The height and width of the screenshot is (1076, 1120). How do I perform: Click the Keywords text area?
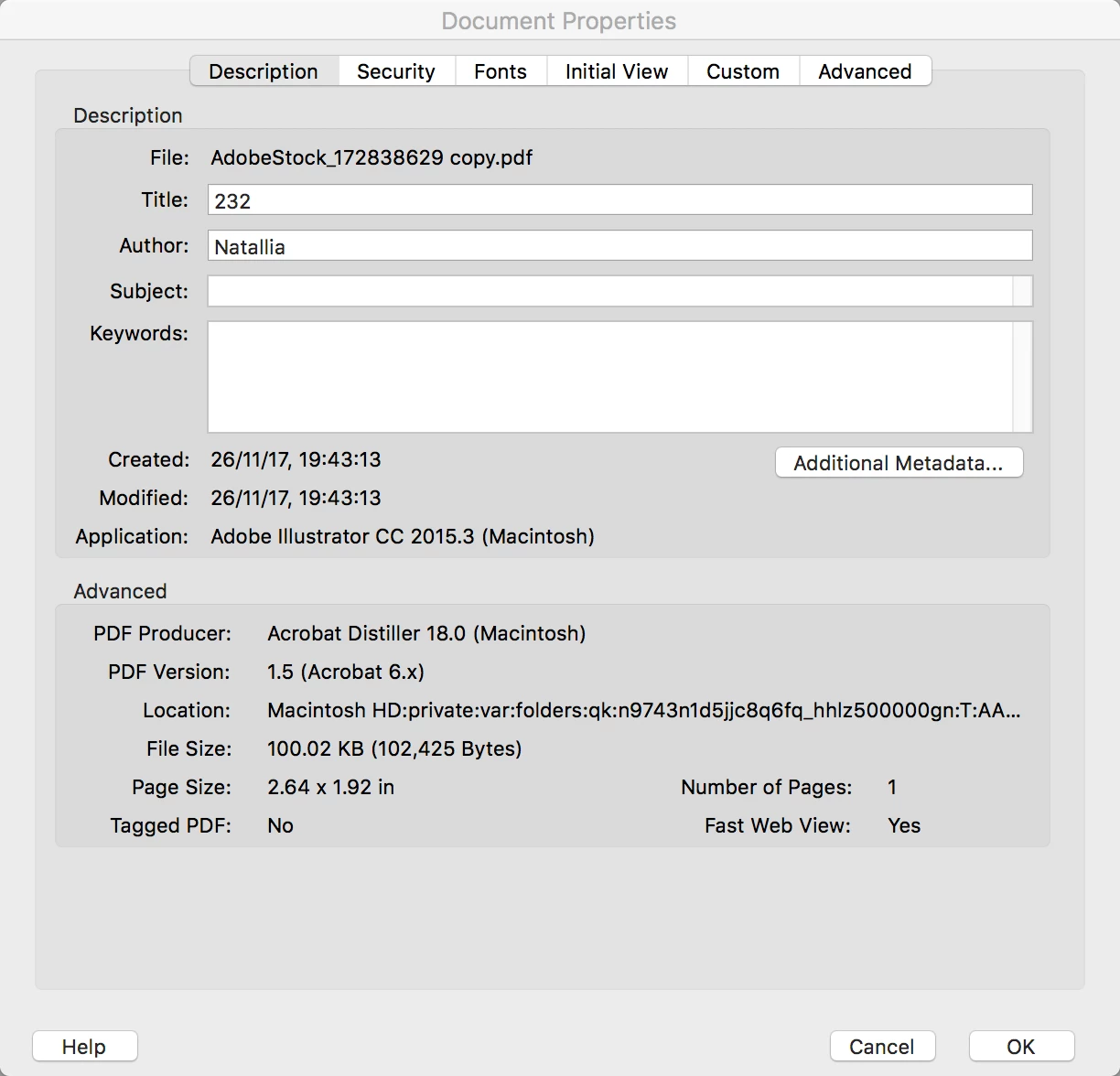[x=610, y=376]
